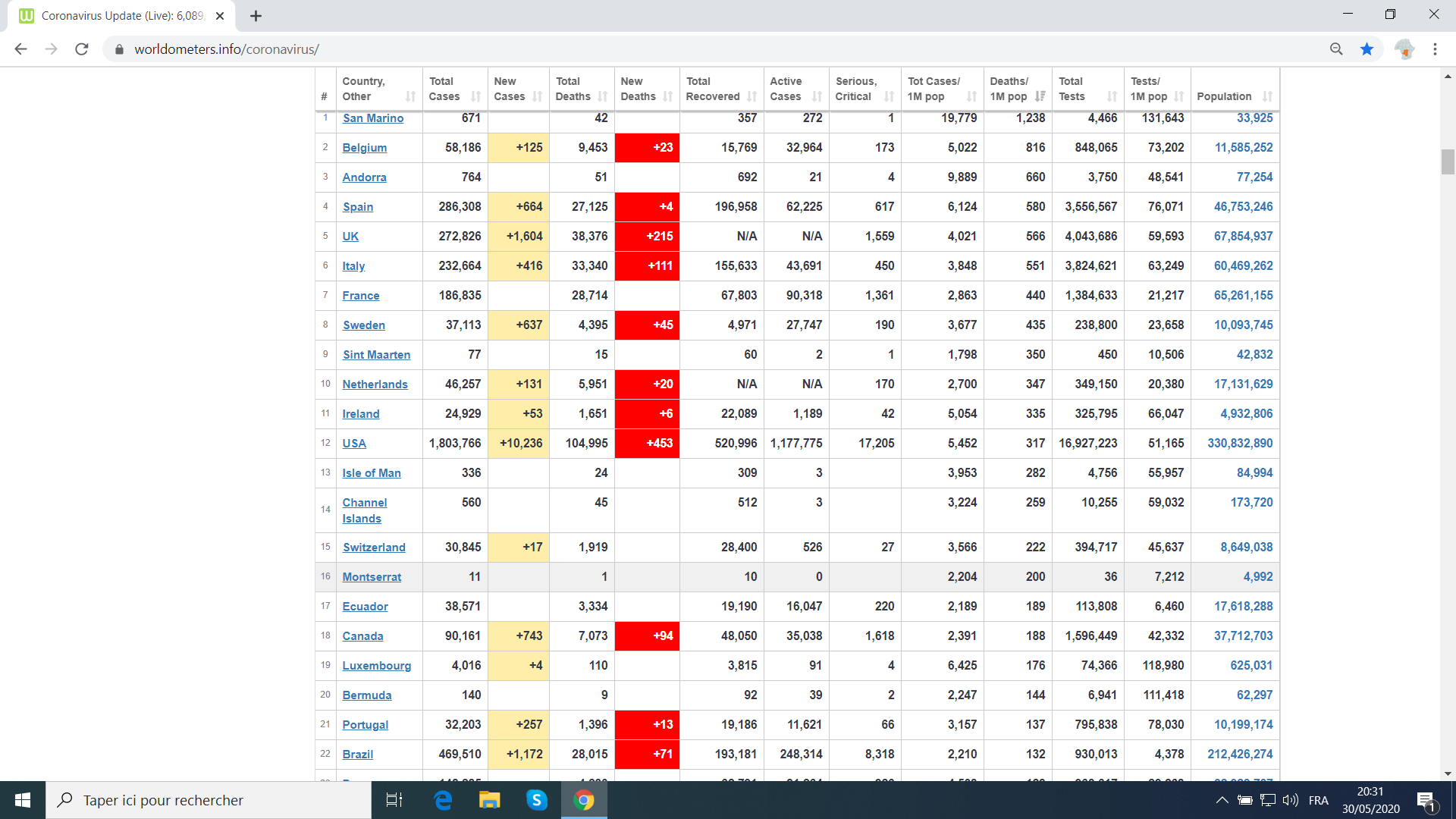Sort by Serious, Critical column arrow

(889, 96)
